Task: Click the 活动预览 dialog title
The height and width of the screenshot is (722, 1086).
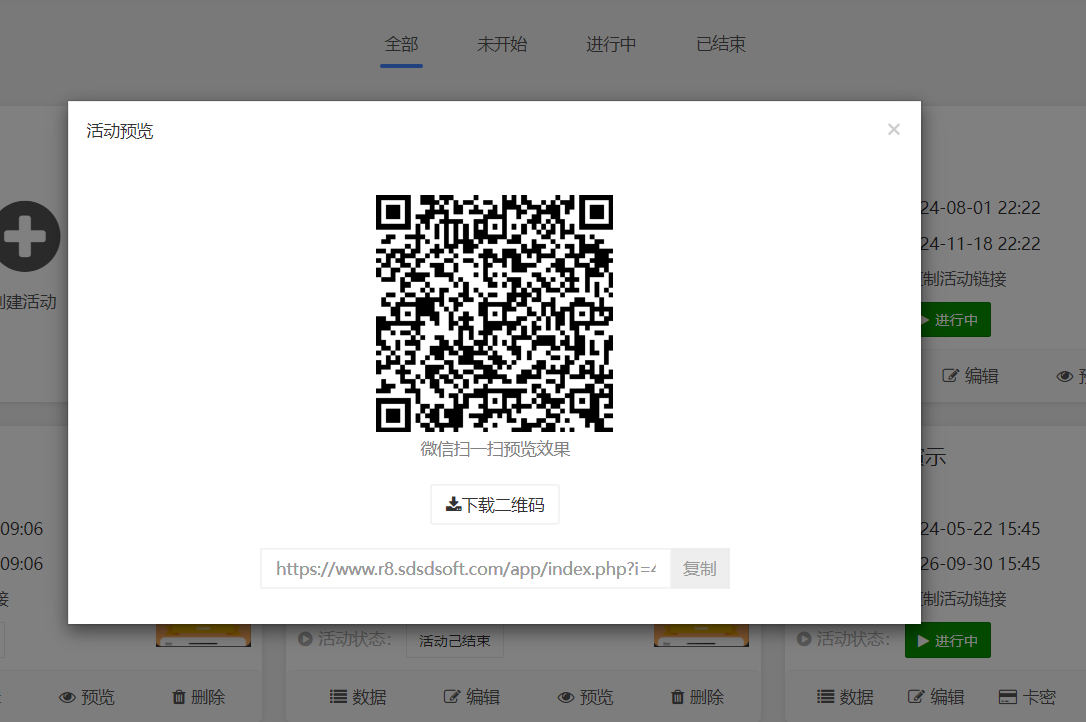Action: (x=119, y=131)
